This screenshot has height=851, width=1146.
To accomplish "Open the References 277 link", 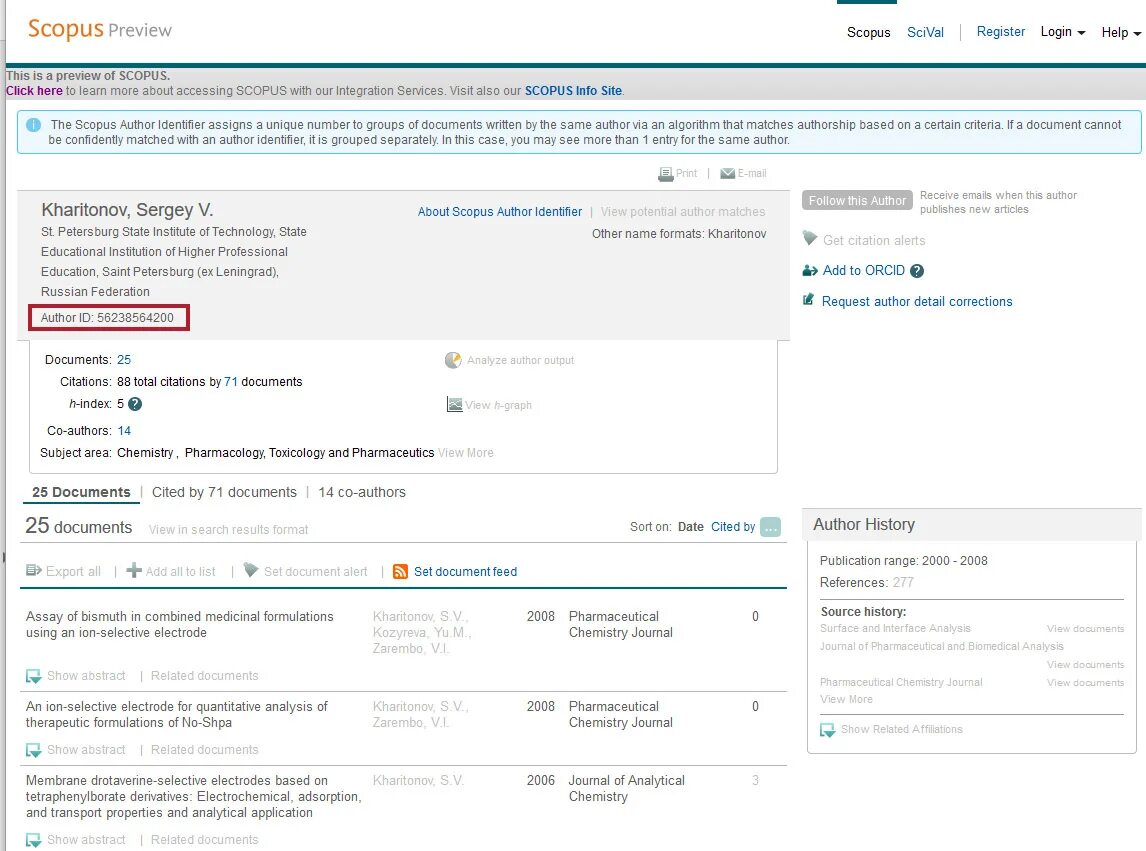I will point(903,583).
